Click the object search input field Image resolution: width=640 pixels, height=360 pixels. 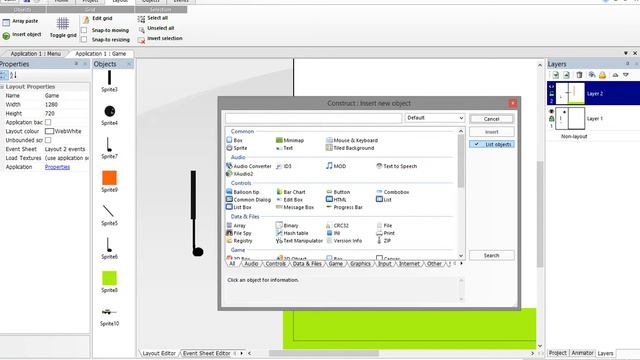[313, 118]
